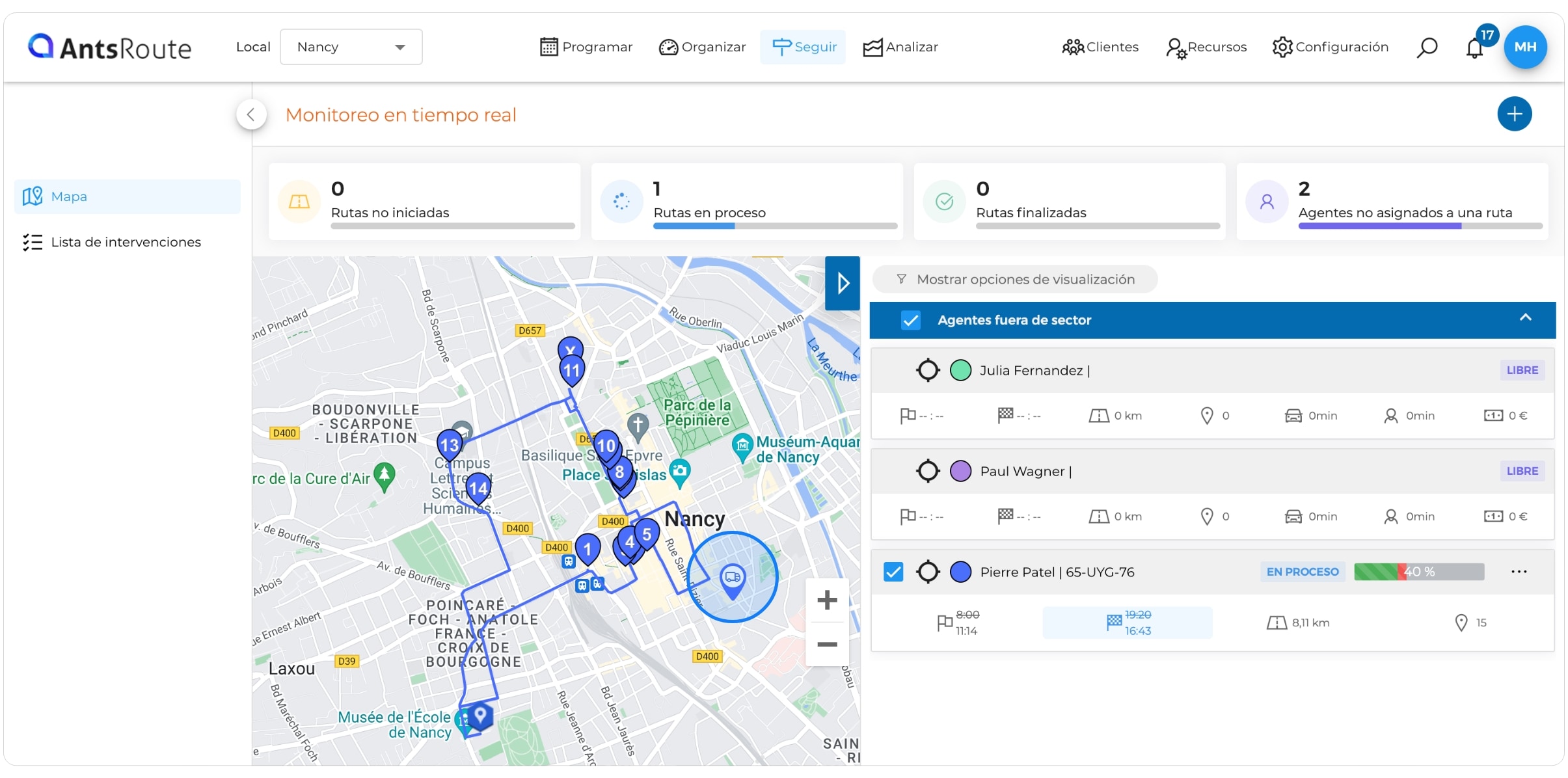Click the Rutas finalizadas card
Viewport: 1568px width, 778px height.
pyautogui.click(x=1070, y=202)
